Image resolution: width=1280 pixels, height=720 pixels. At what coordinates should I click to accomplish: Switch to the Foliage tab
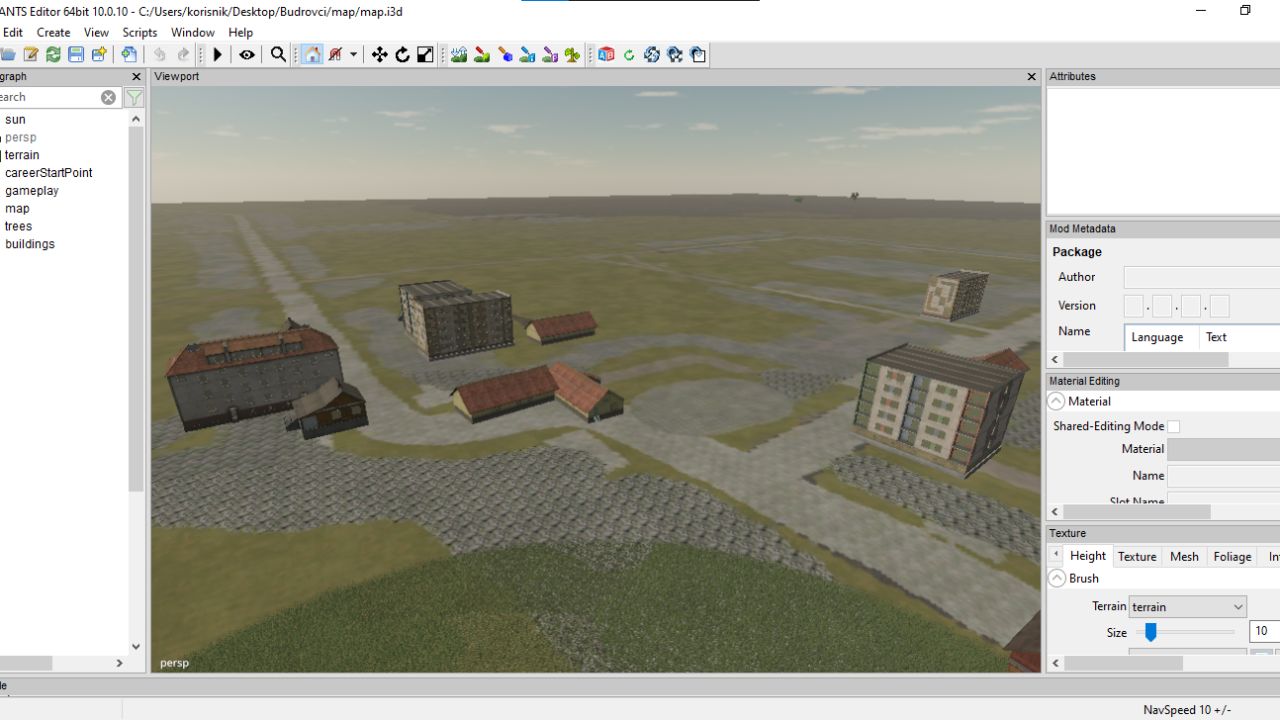point(1232,557)
